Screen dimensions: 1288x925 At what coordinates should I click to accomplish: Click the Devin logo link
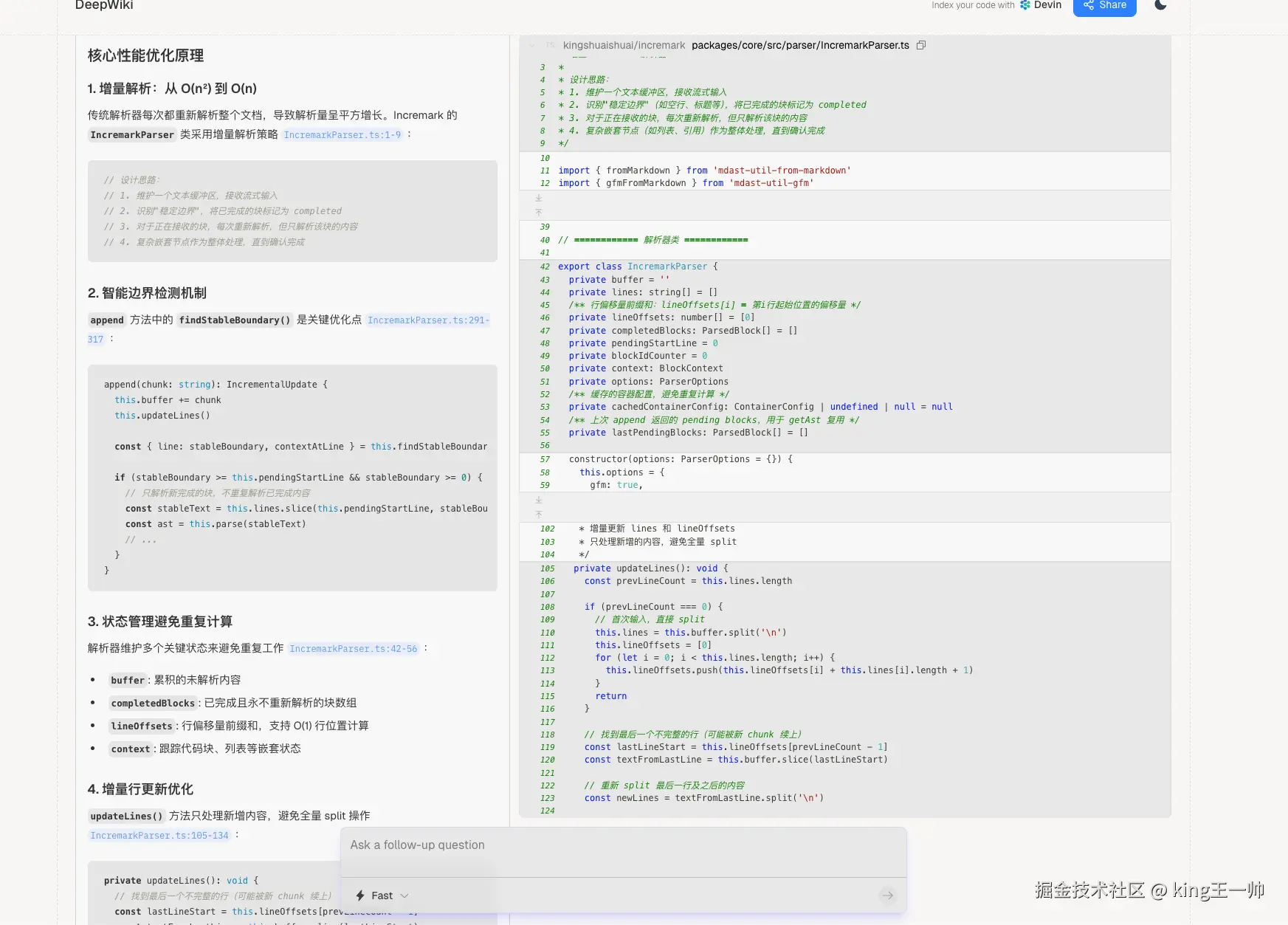click(1041, 5)
